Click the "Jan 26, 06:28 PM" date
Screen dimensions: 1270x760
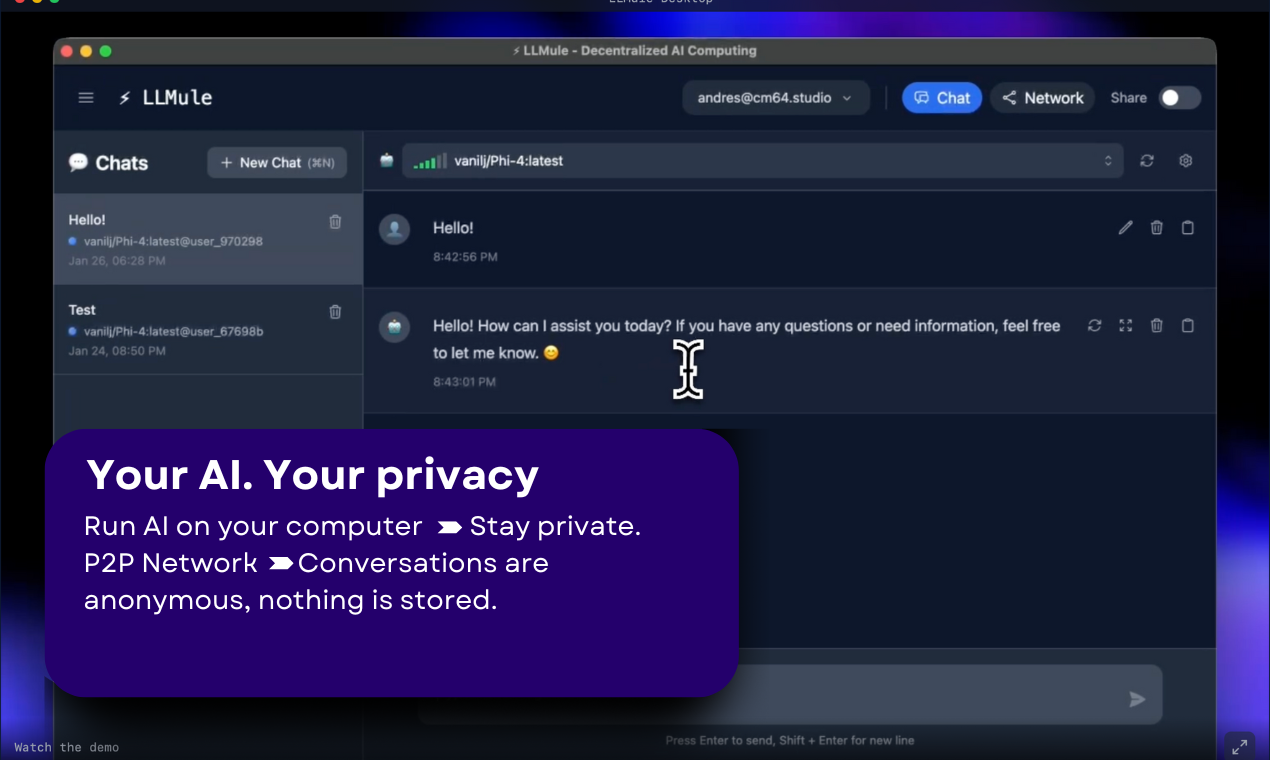pyautogui.click(x=117, y=261)
